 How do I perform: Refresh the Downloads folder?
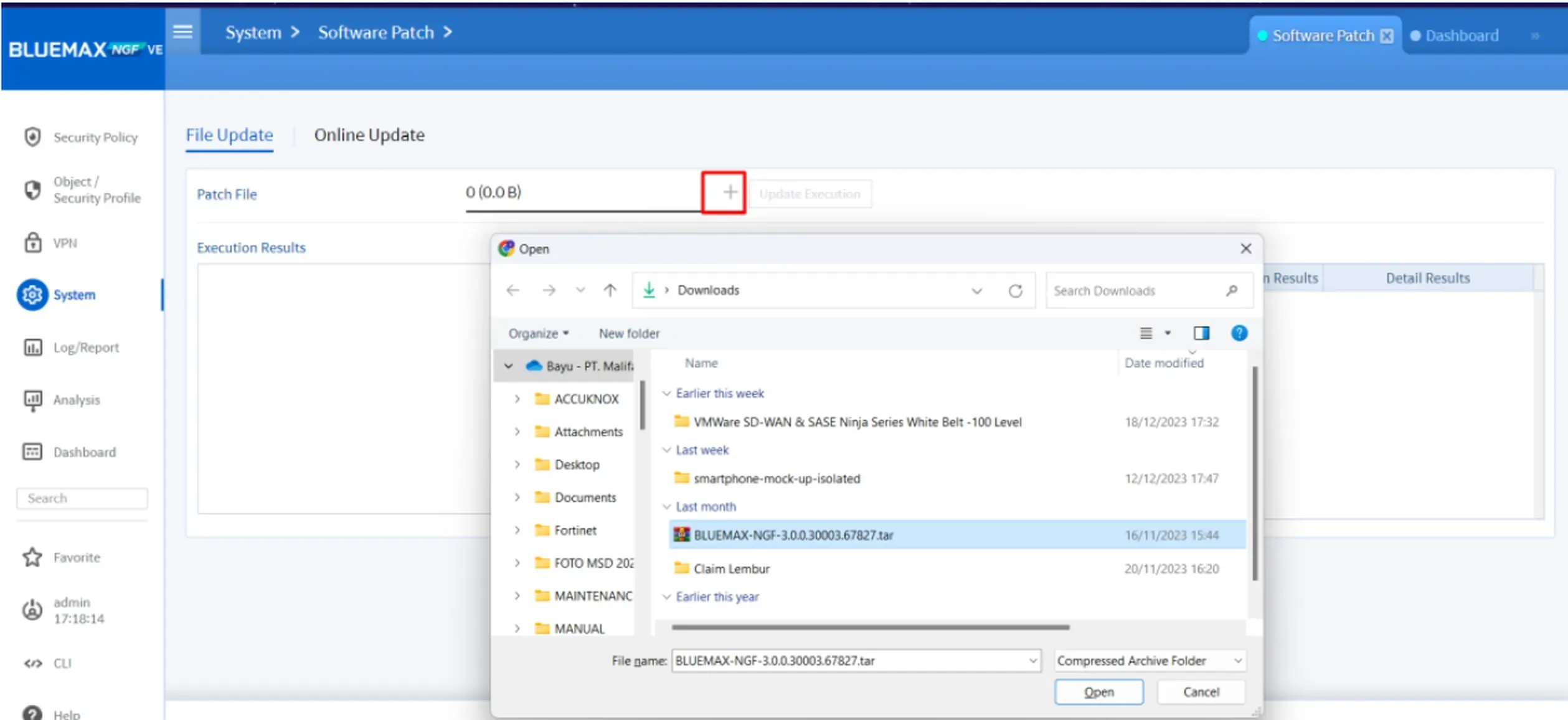tap(1016, 291)
